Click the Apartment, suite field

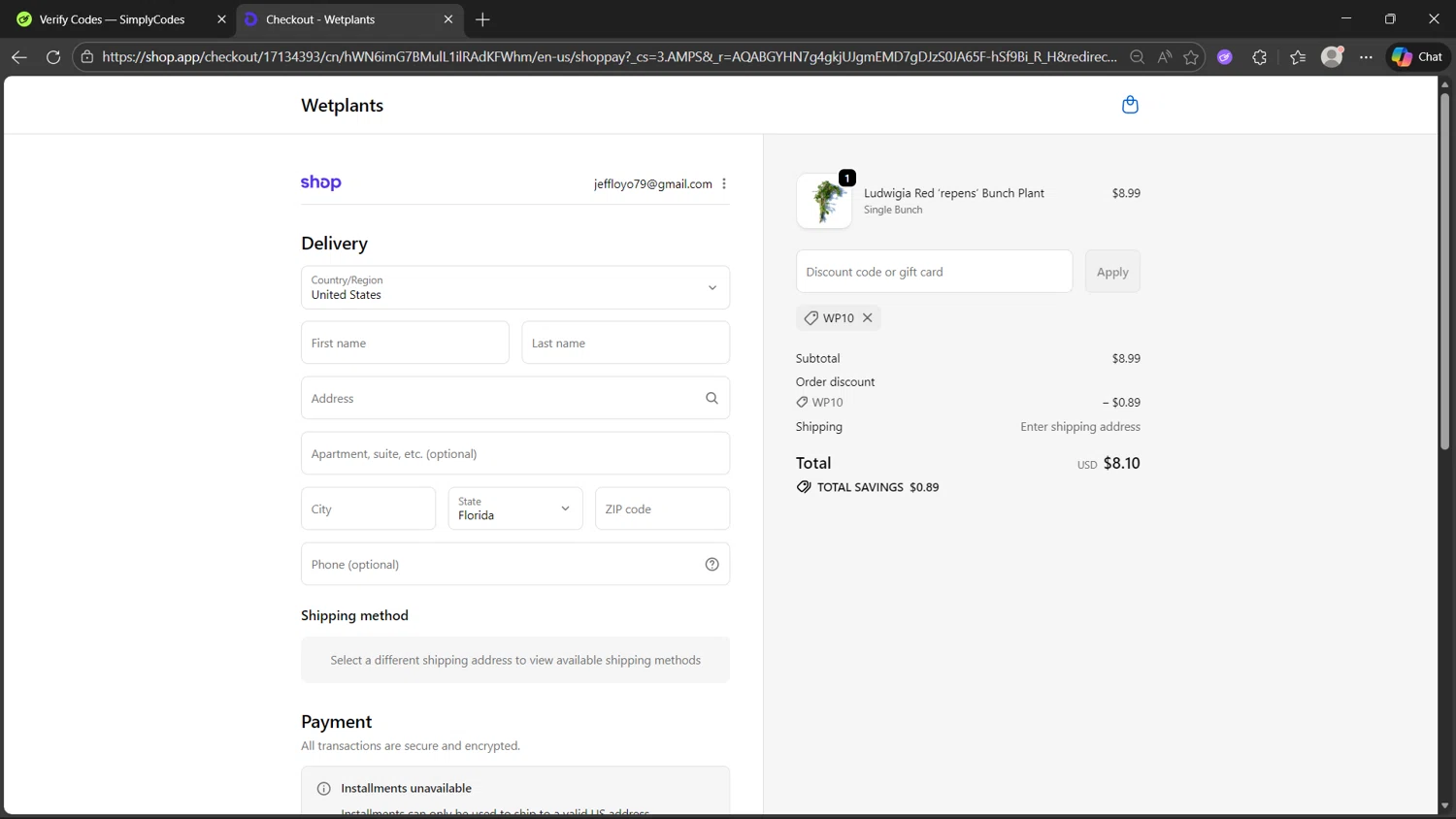(515, 453)
